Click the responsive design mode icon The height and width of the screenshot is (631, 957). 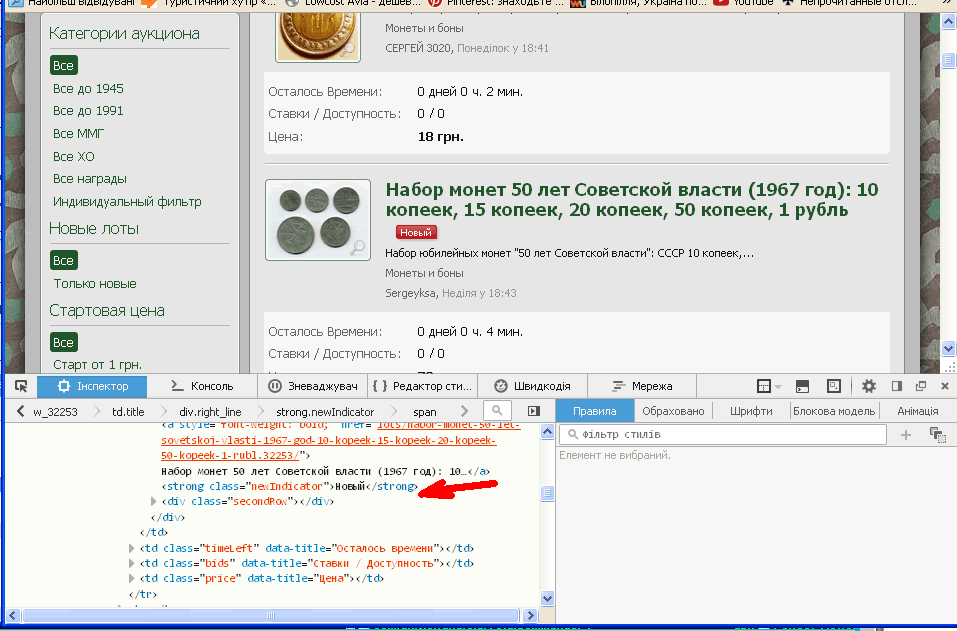tap(834, 386)
